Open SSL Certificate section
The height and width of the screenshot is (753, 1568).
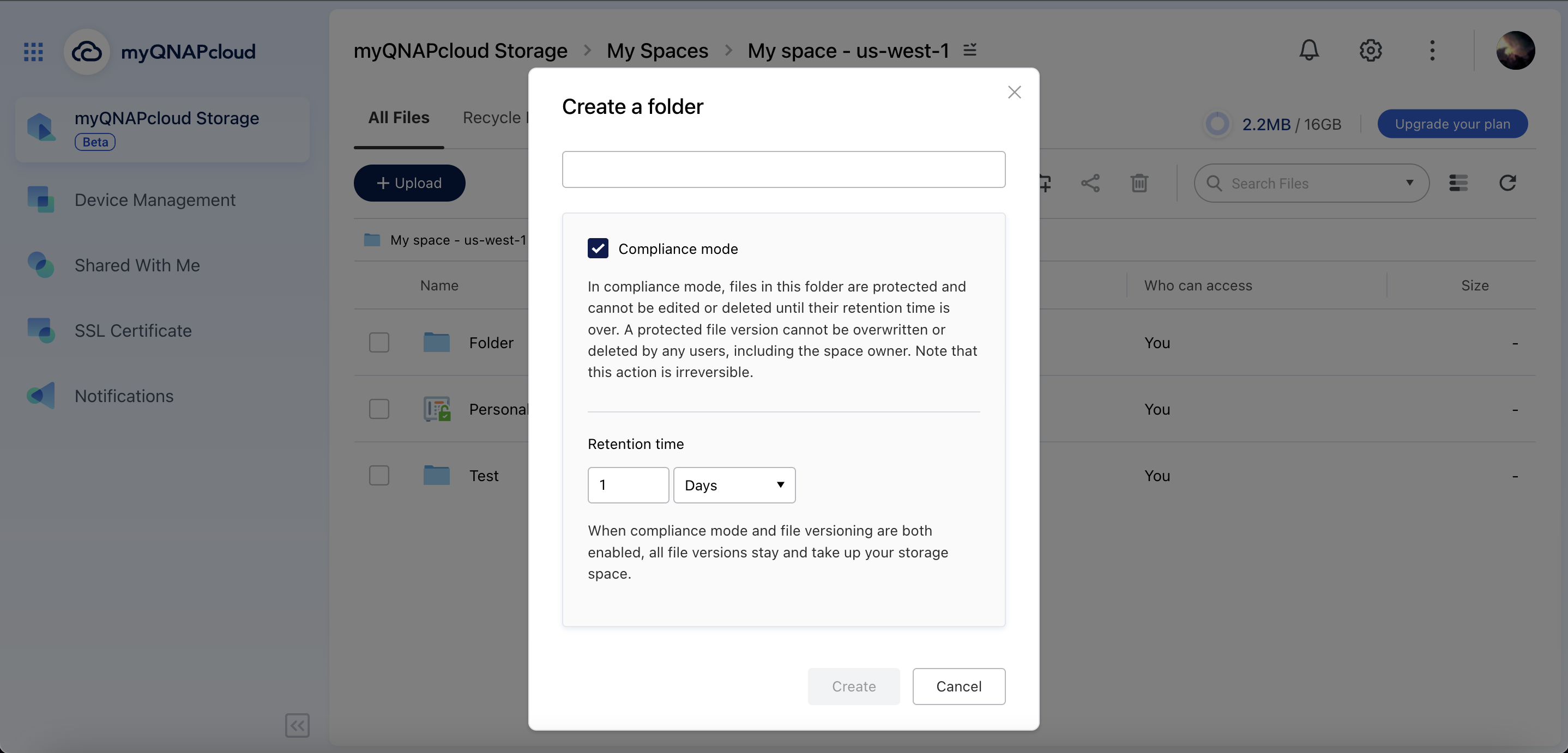click(132, 330)
